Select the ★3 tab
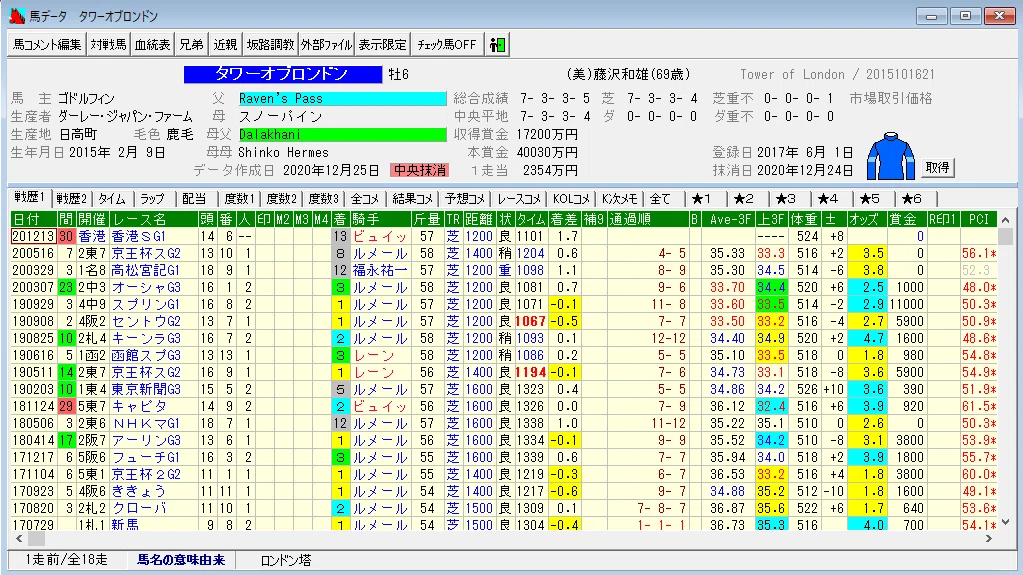This screenshot has width=1023, height=575. 786,199
